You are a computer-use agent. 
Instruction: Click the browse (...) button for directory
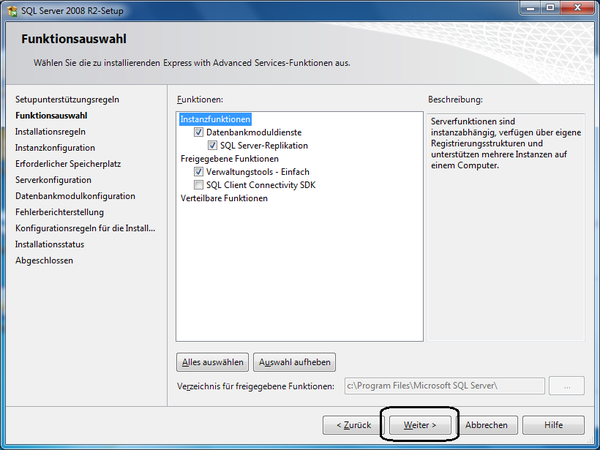pos(567,386)
